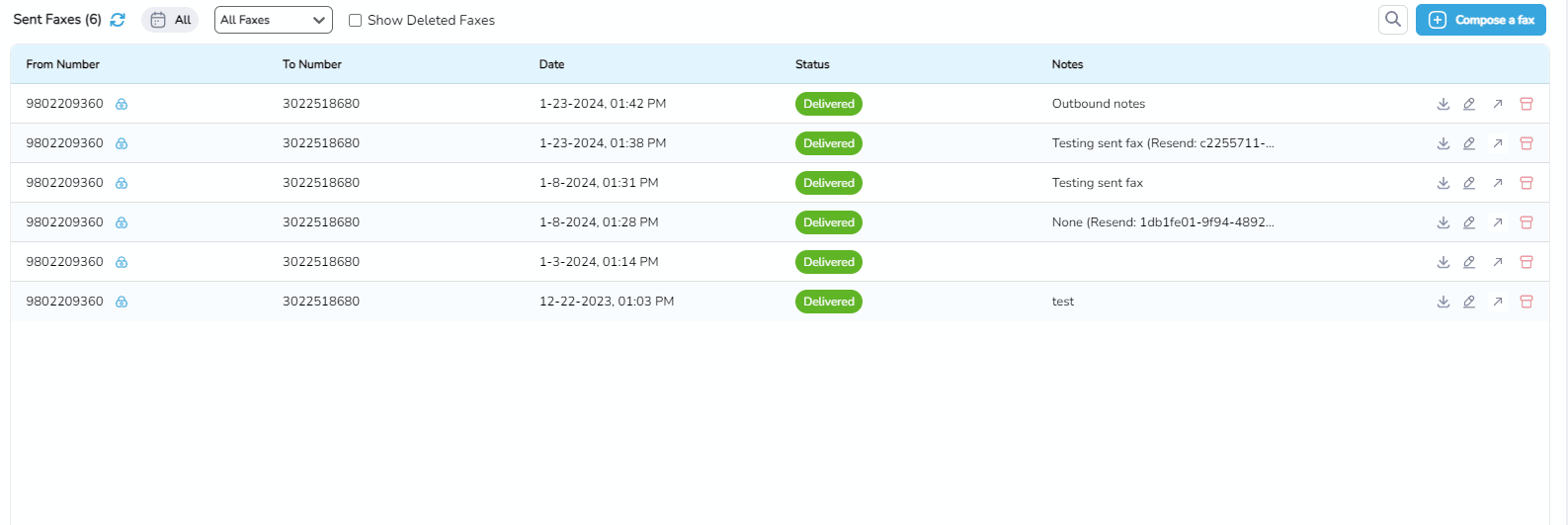
Task: Click Delivered badge in 01:31 PM row
Action: (x=829, y=183)
